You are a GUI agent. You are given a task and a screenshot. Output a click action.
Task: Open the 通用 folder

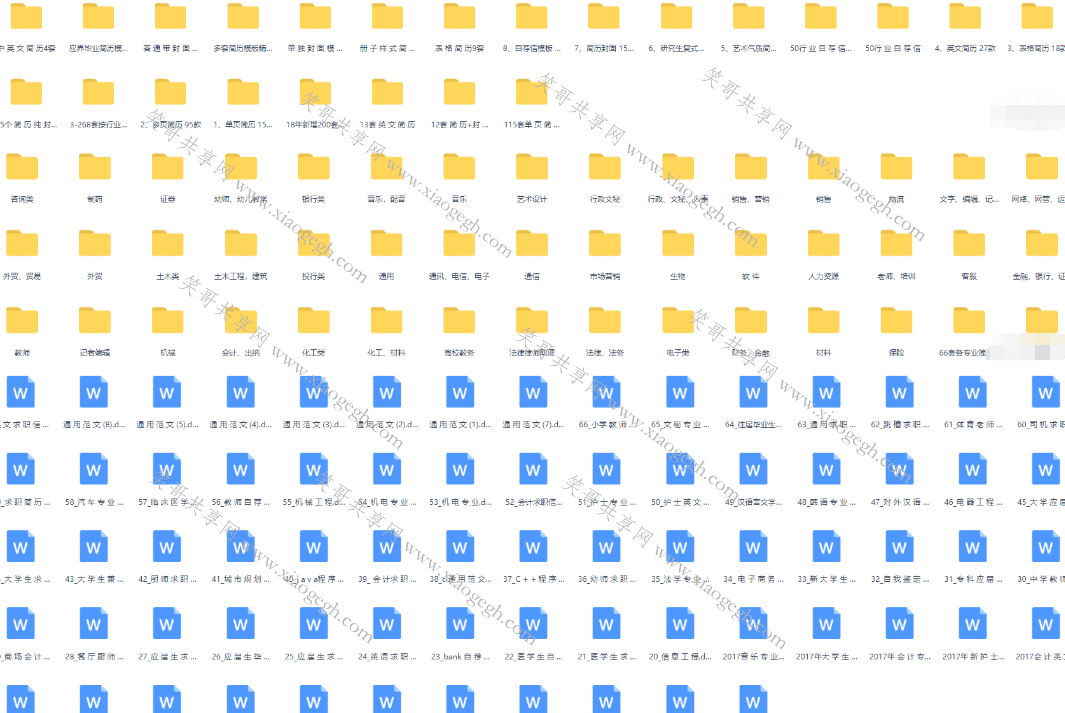click(386, 244)
